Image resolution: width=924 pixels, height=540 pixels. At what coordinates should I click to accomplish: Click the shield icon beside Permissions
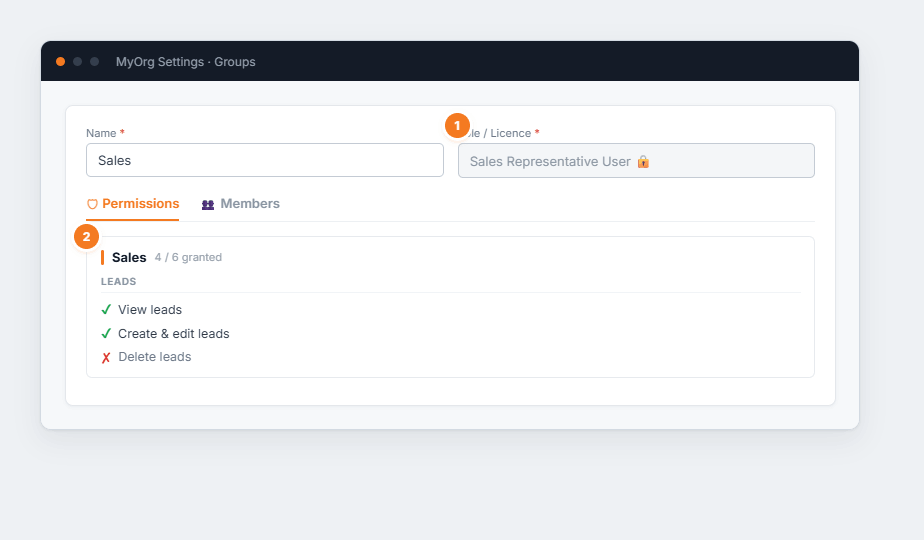(92, 204)
